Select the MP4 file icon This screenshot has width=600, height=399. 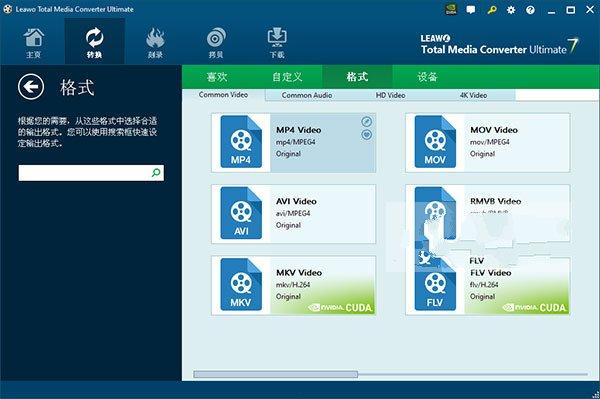(x=241, y=142)
